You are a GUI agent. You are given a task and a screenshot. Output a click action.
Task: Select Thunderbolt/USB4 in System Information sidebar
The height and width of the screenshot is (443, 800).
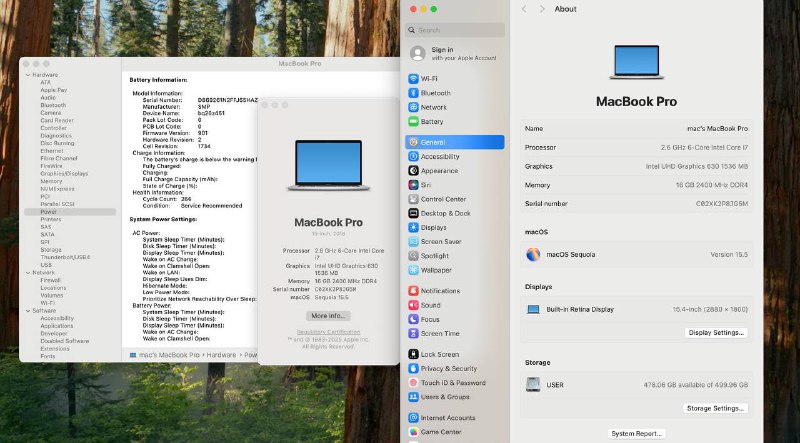point(65,257)
